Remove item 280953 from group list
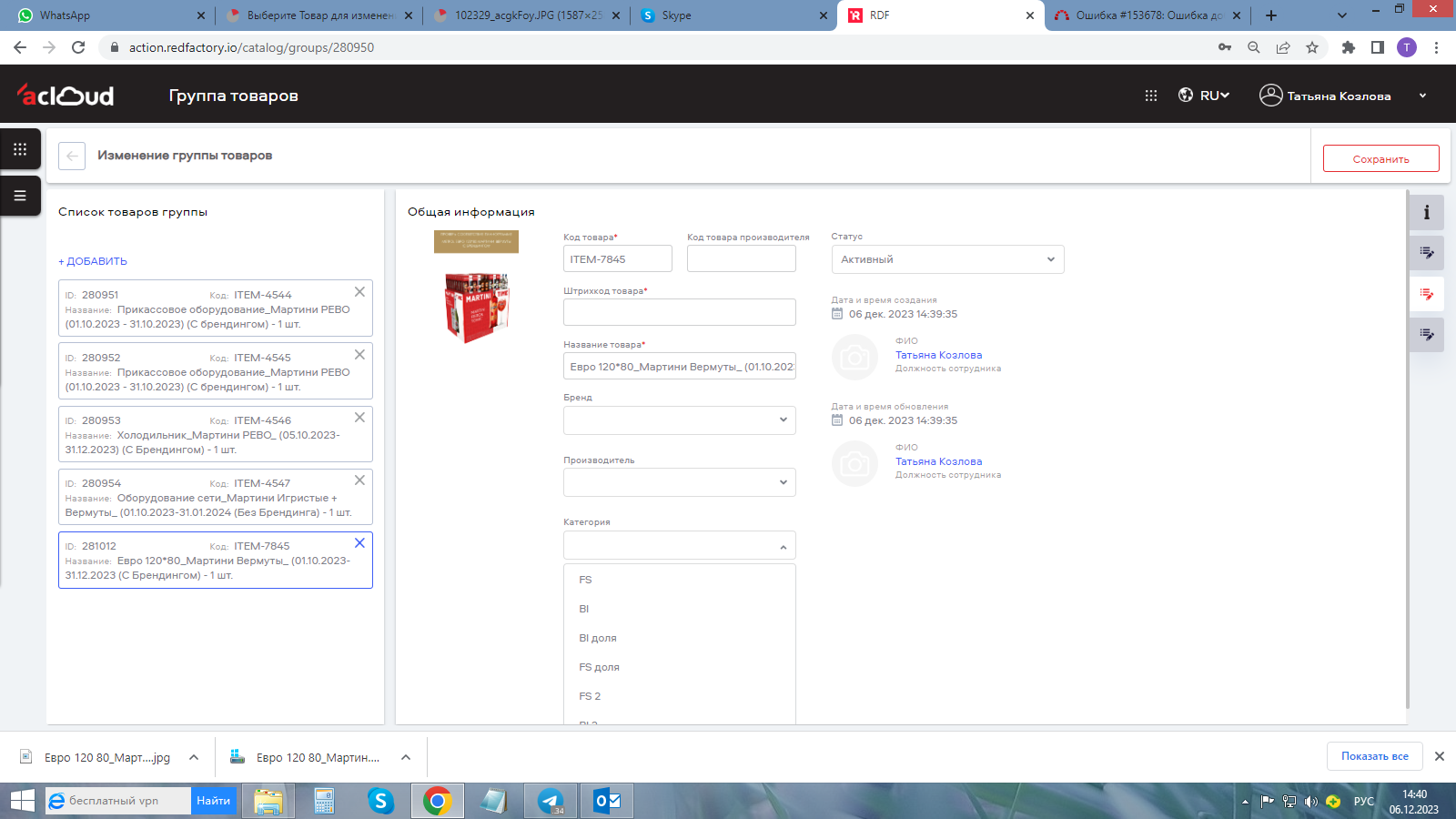The image size is (1456, 819). point(359,418)
